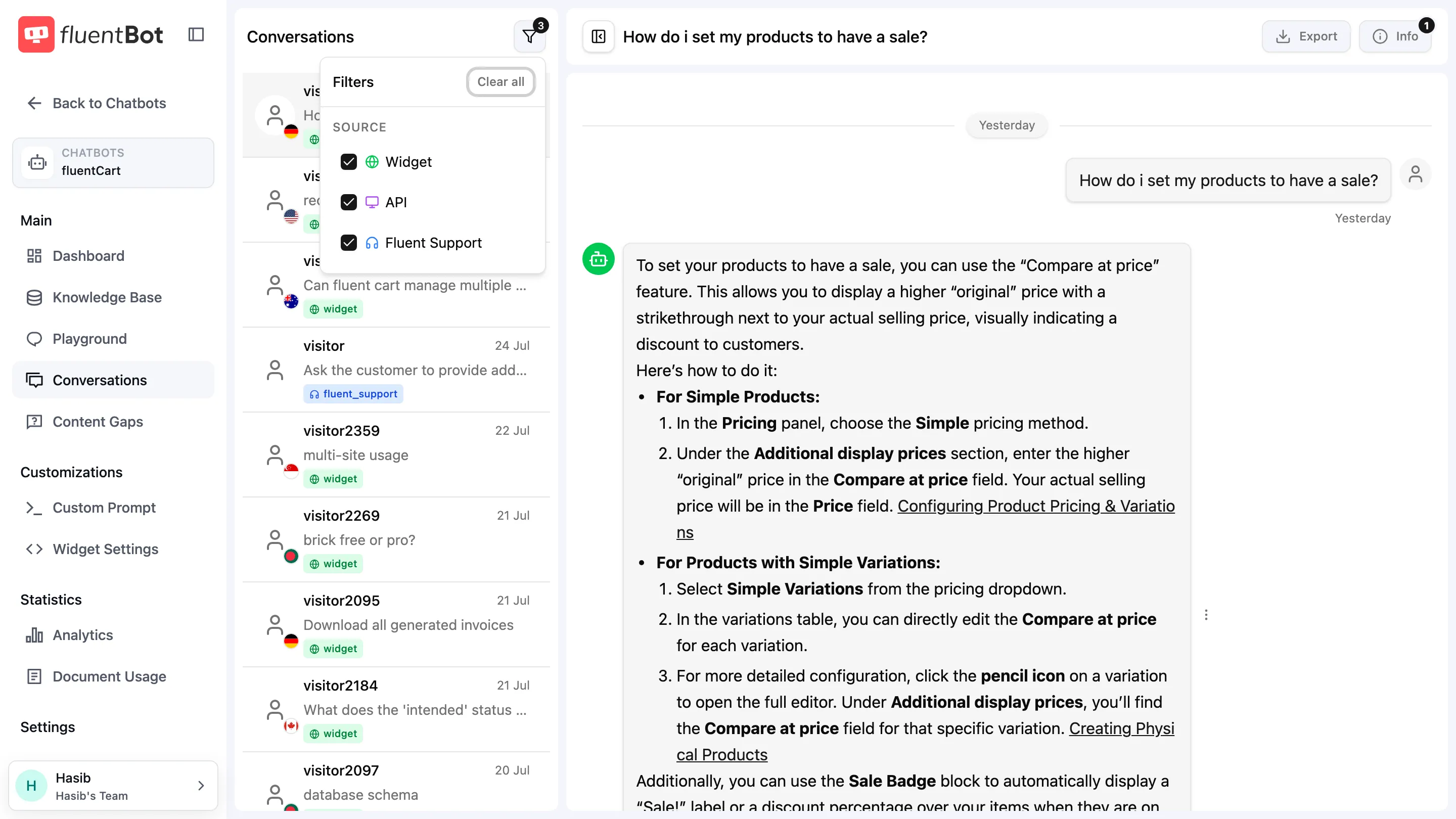
Task: Click visitor2269's user avatar icon
Action: point(275,540)
